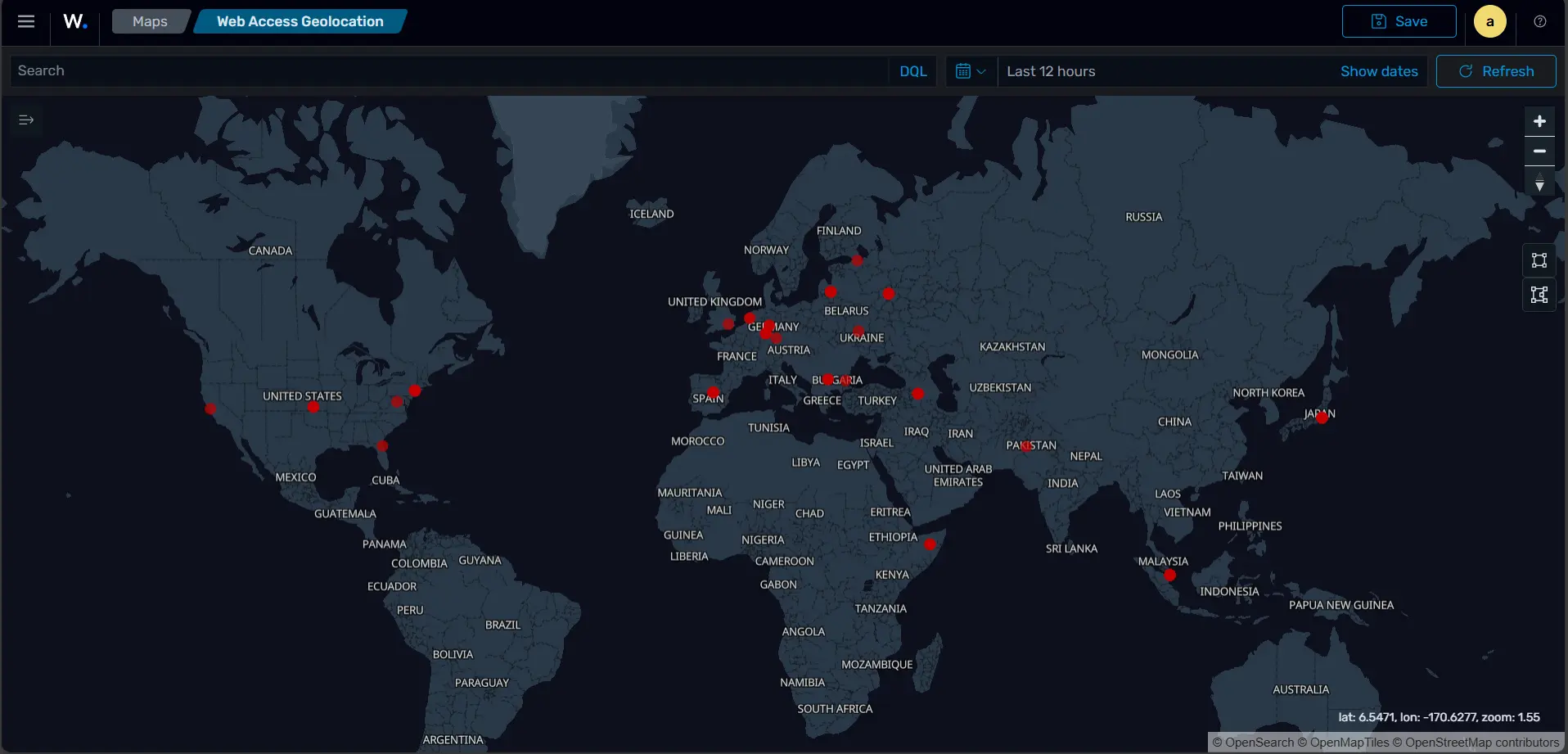The height and width of the screenshot is (754, 1568).
Task: Expand the layers flyout panel arrow
Action: 25,120
